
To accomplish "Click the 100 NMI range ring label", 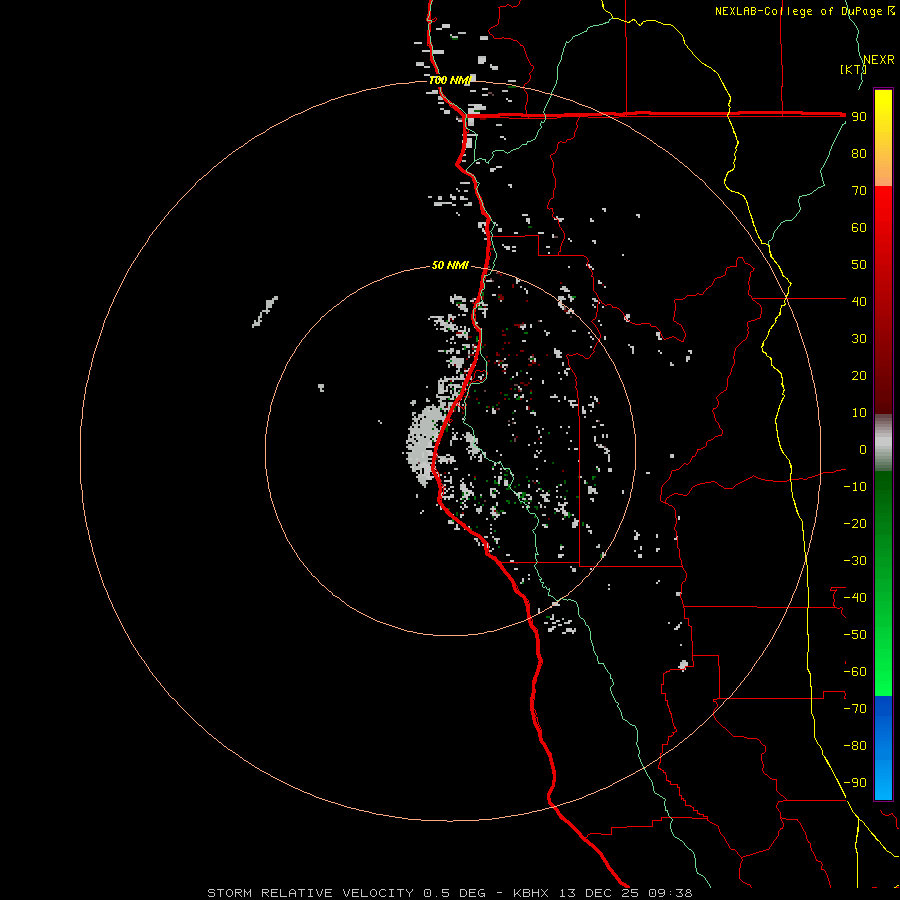I will click(x=449, y=80).
